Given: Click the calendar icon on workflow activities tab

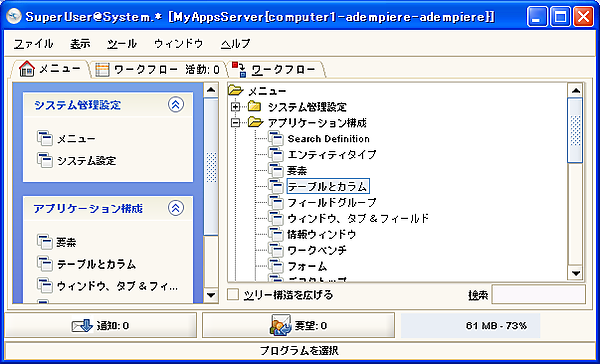Looking at the screenshot, I should coord(102,70).
